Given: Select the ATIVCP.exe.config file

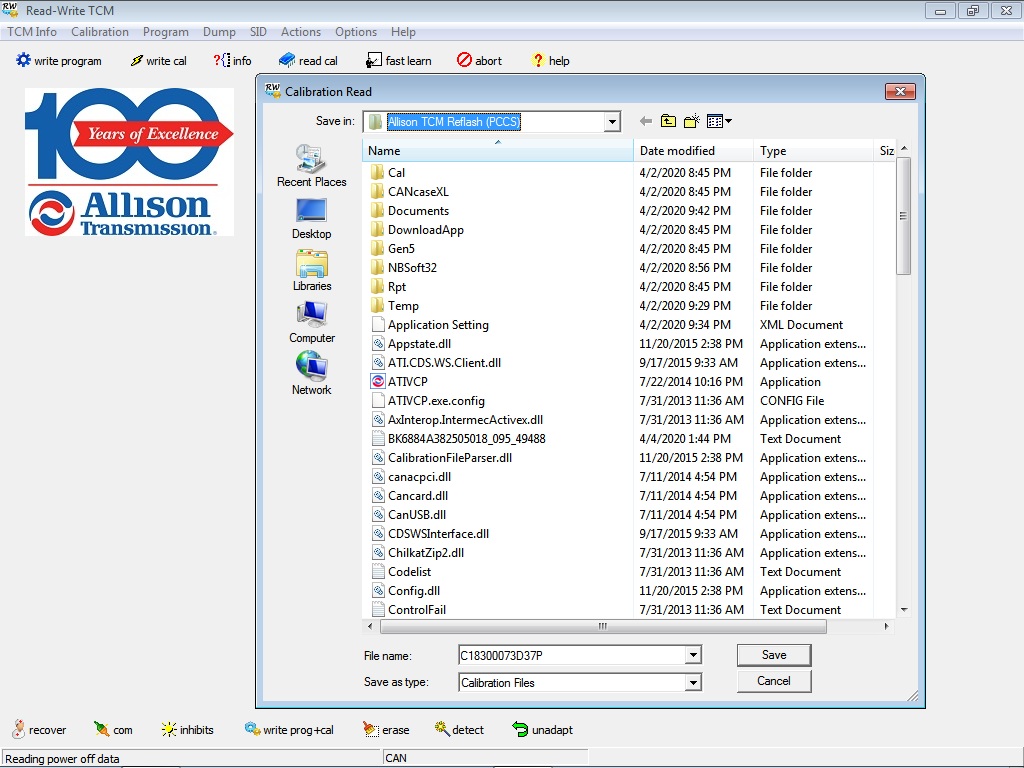Looking at the screenshot, I should tap(428, 400).
